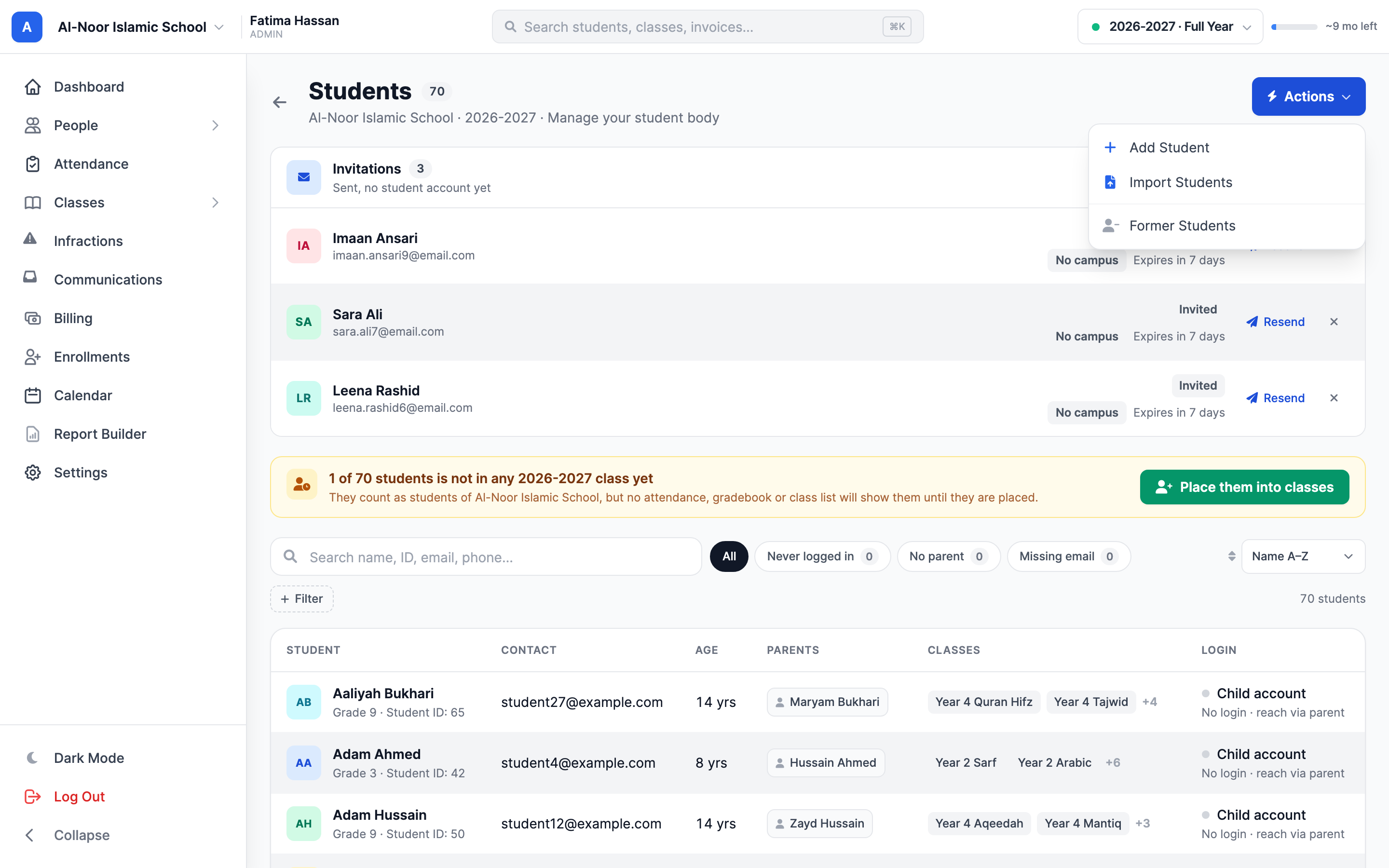This screenshot has width=1389, height=868.
Task: Toggle the Never logged in filter
Action: pyautogui.click(x=822, y=556)
